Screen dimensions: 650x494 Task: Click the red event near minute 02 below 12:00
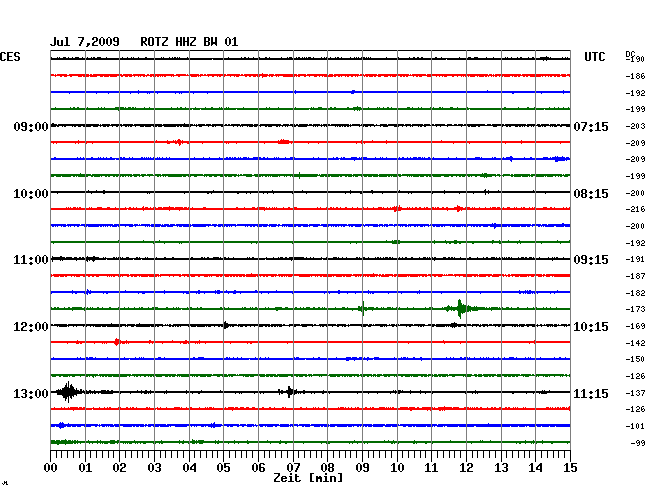click(x=117, y=342)
